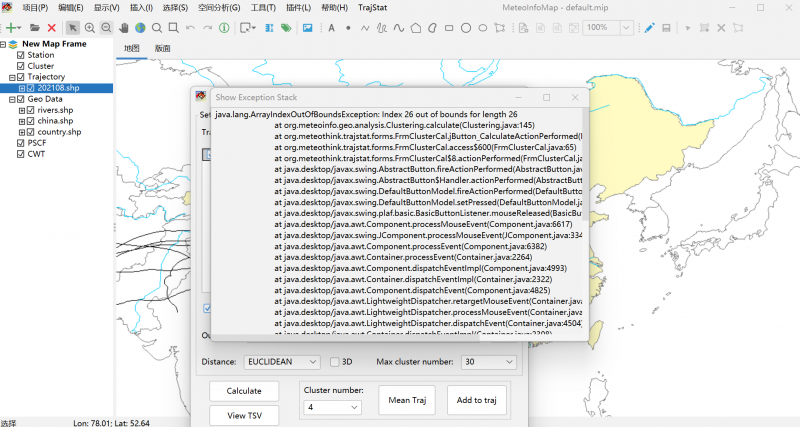Image resolution: width=800 pixels, height=427 pixels.
Task: Select the arrow pointer selection tool
Action: click(x=72, y=27)
